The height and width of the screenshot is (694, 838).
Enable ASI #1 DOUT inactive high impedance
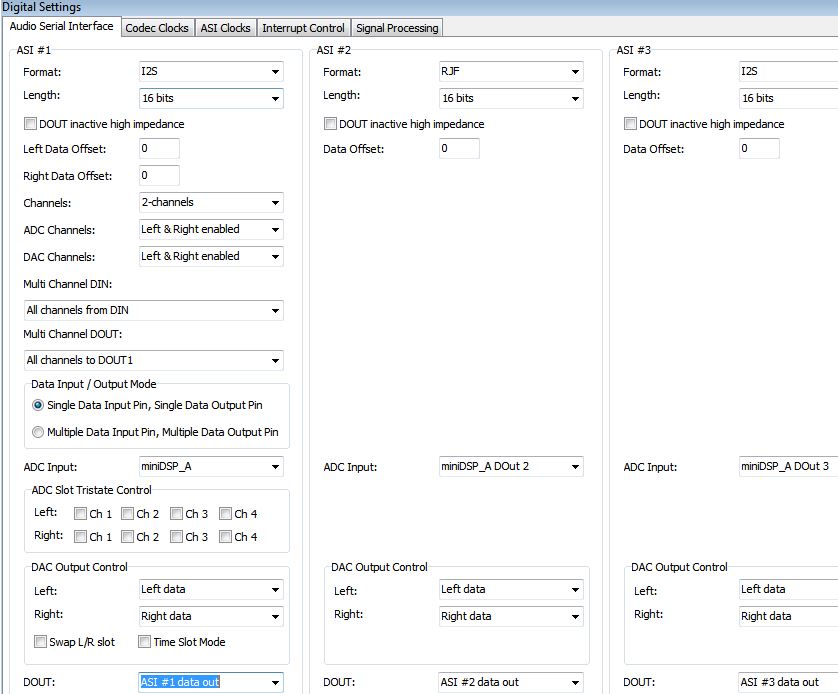tap(30, 124)
